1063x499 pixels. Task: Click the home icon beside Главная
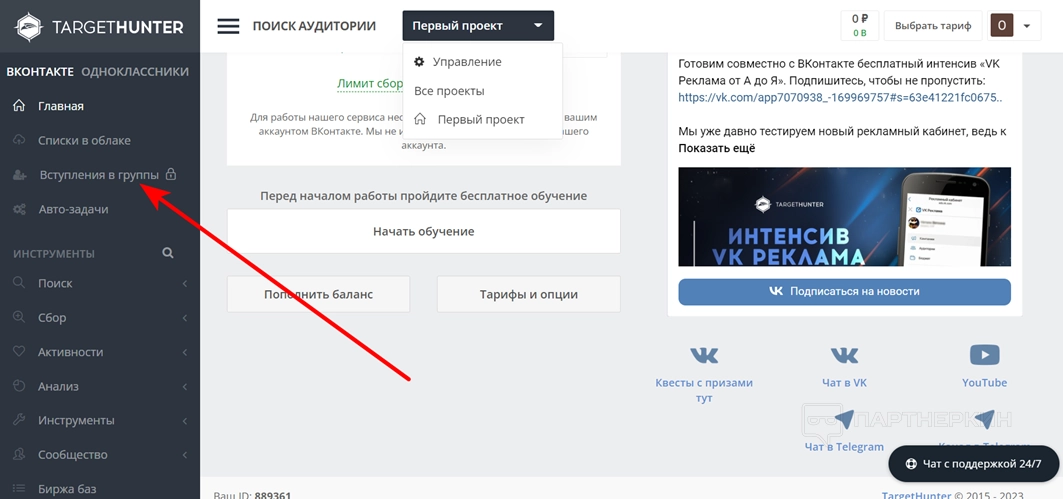tap(19, 106)
